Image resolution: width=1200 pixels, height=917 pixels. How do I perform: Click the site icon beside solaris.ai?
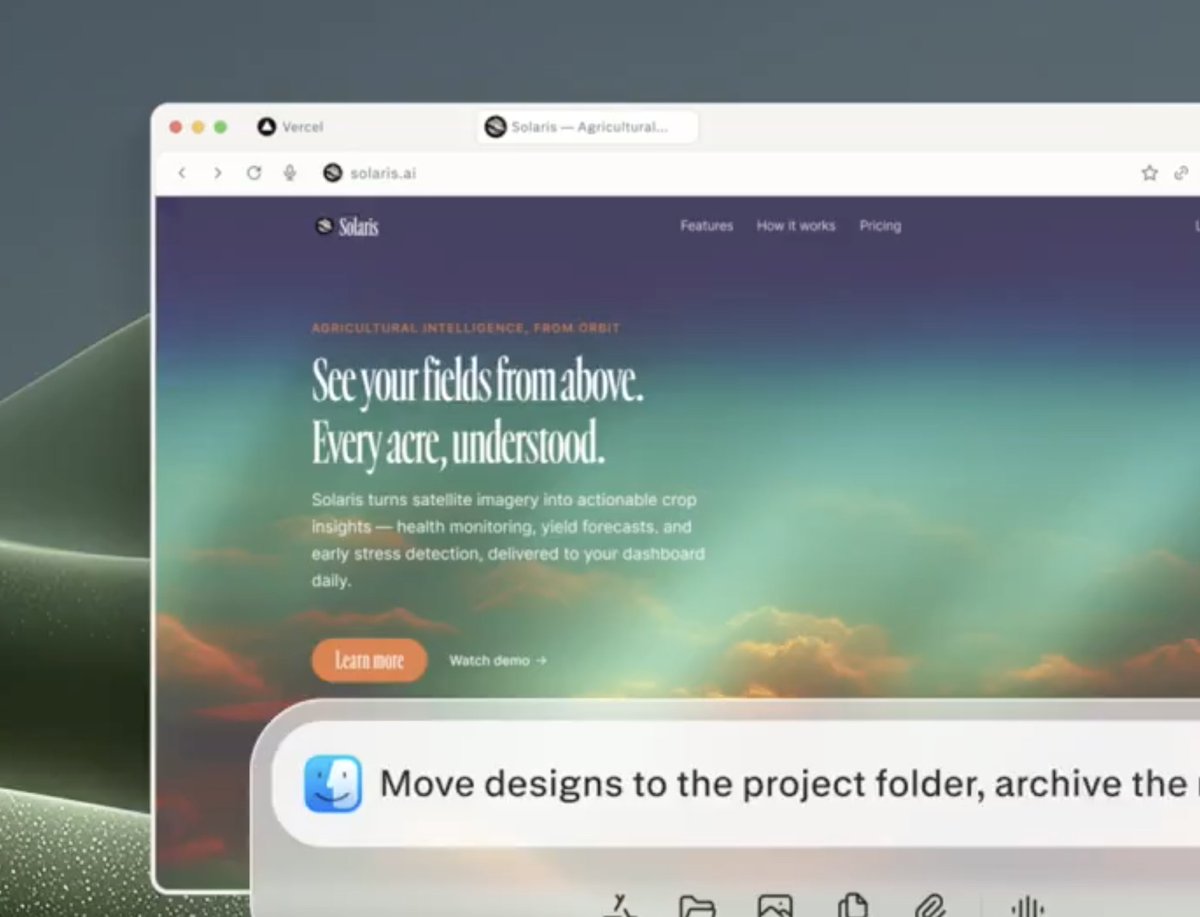point(333,173)
